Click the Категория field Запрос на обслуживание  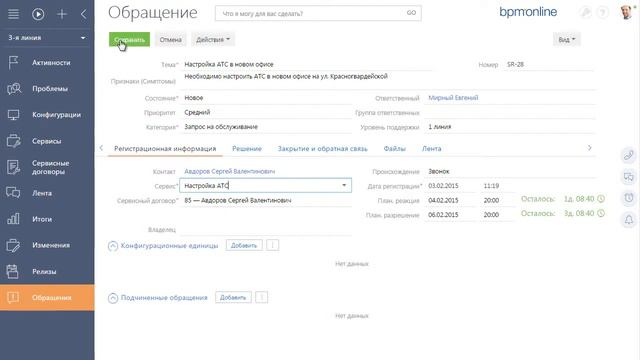click(221, 127)
